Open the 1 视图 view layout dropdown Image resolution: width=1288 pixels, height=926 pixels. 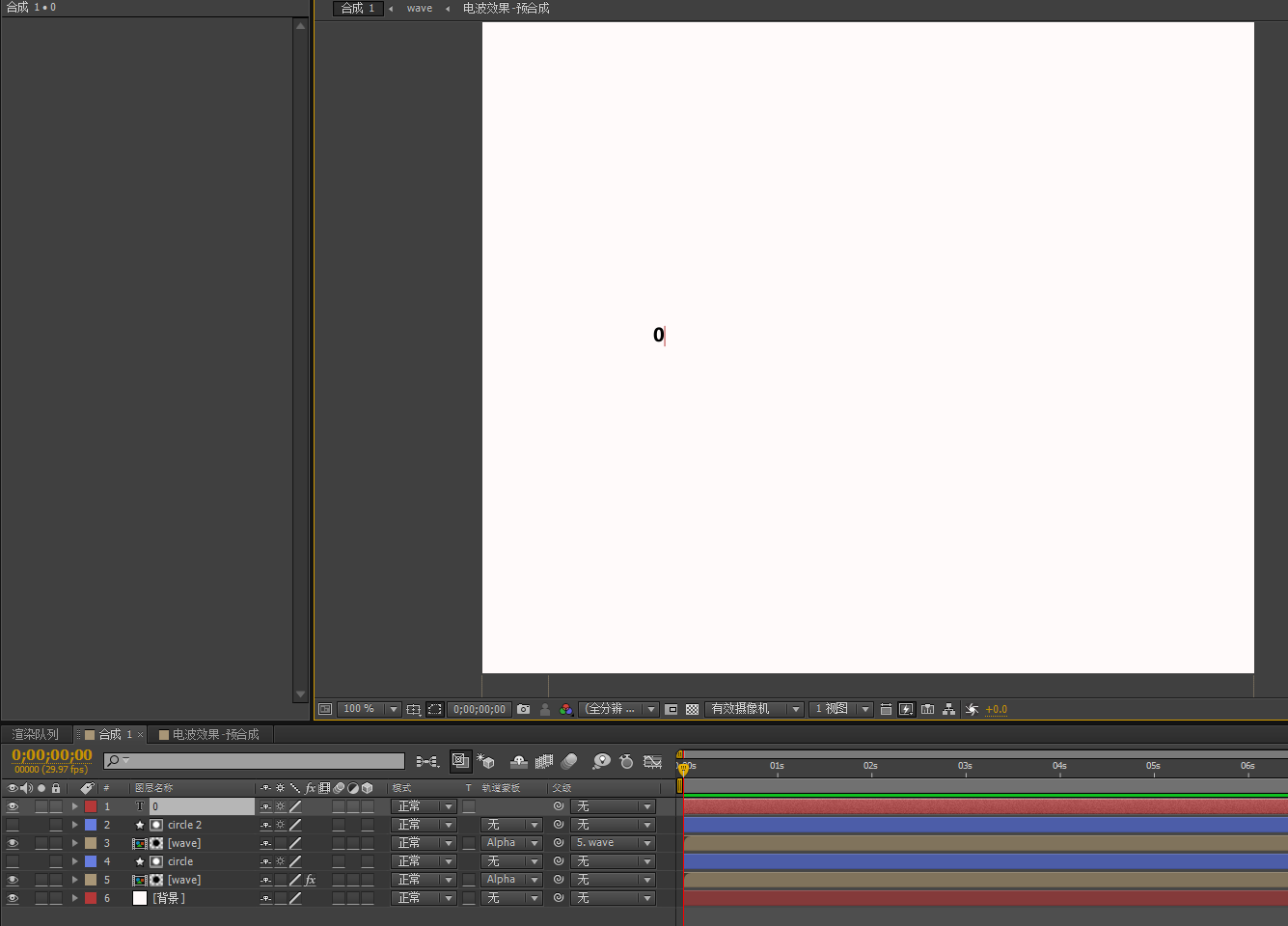[x=841, y=709]
